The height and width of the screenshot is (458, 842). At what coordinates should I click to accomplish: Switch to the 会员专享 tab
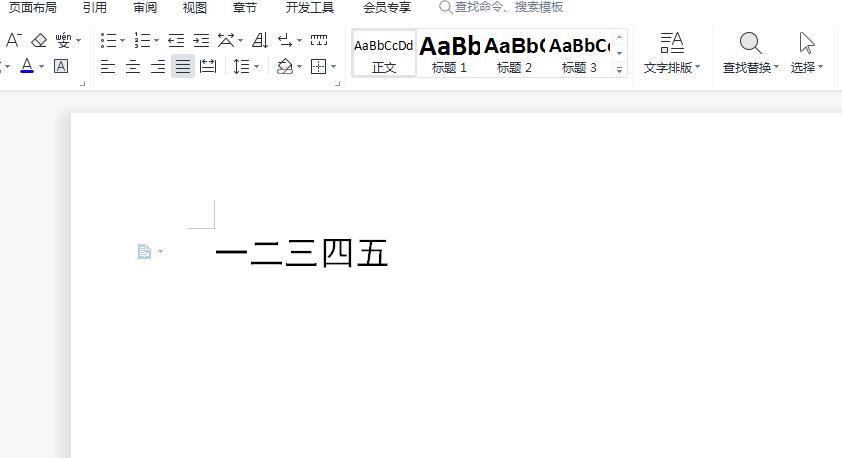[387, 8]
